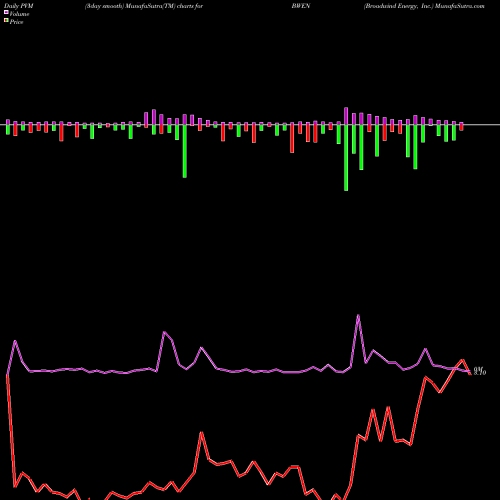Select the 'Volume' legend label
Screen dimensions: 500x500
coord(19,14)
